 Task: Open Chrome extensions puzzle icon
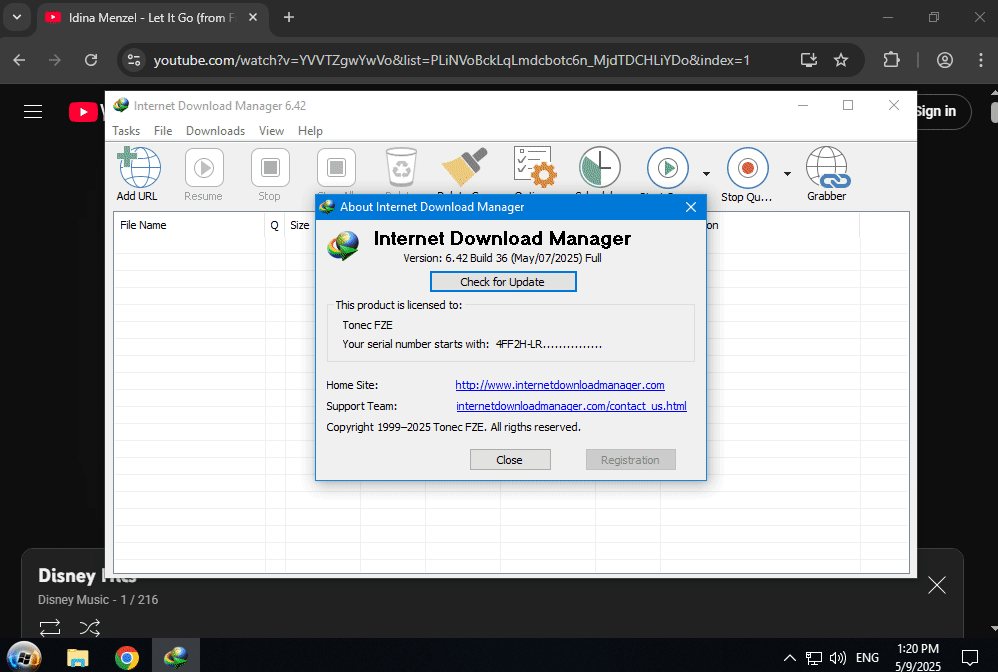tap(891, 60)
